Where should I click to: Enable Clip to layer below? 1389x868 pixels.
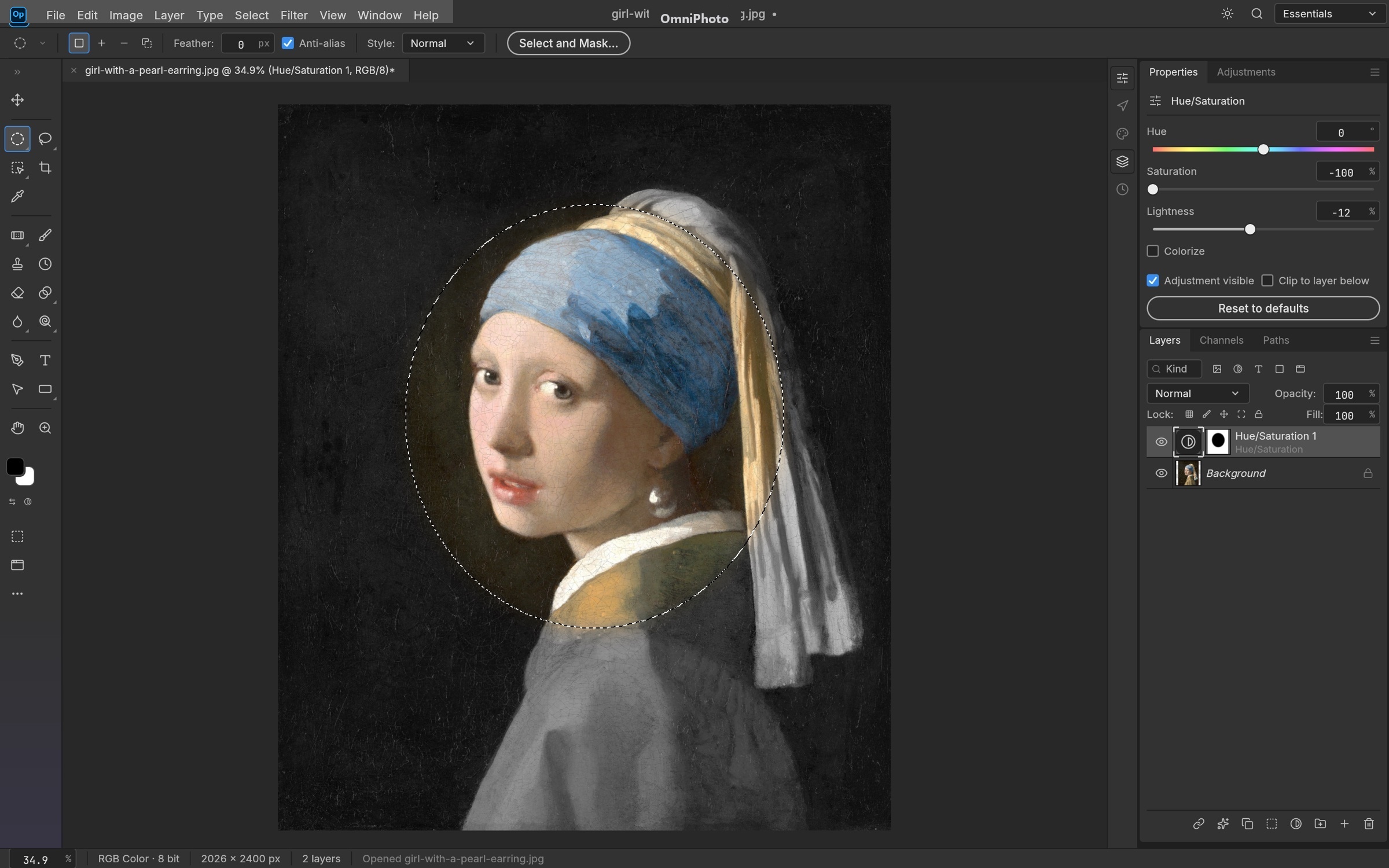[1267, 281]
